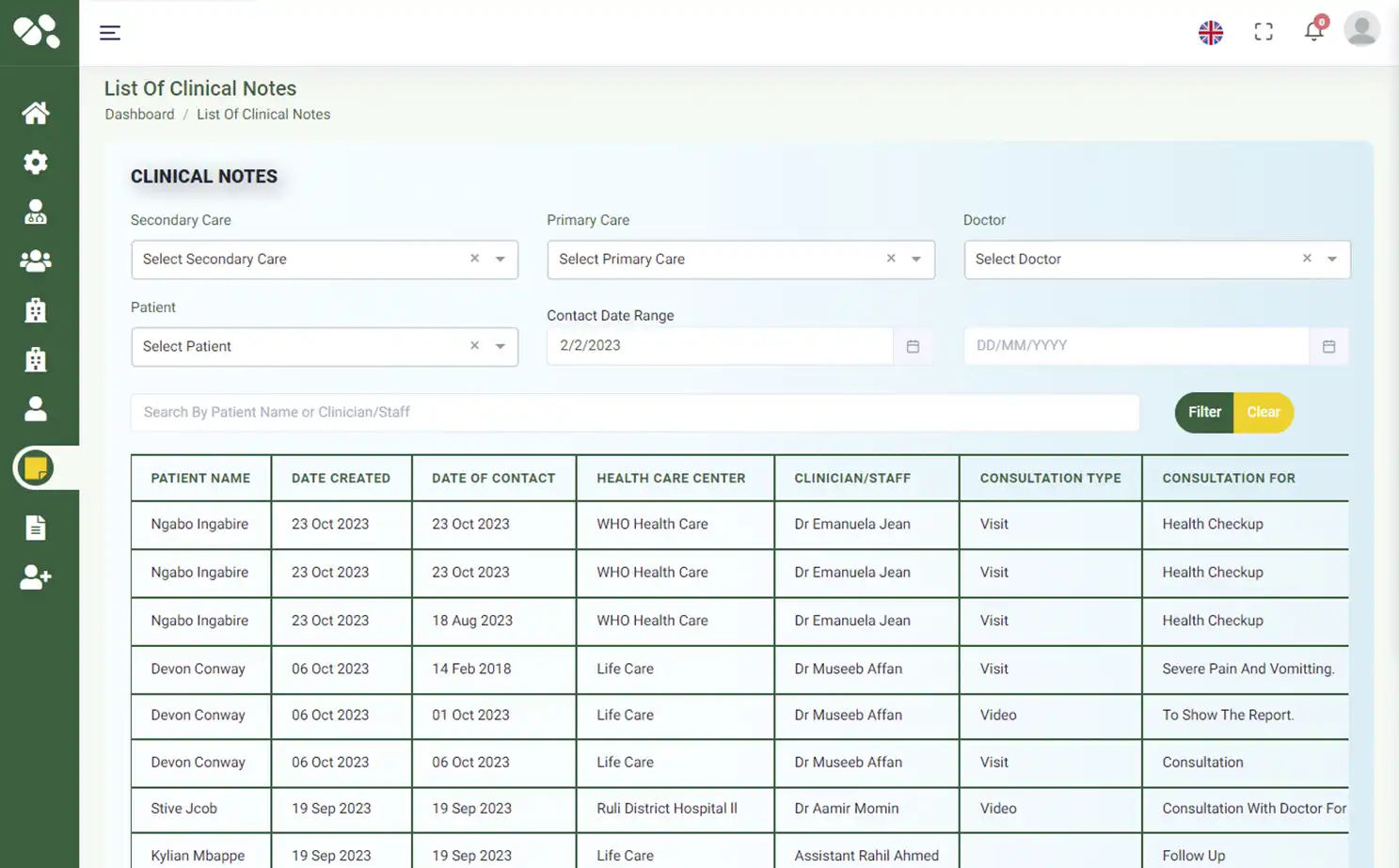
Task: Select the doctor icon in the sidebar
Action: (x=35, y=211)
